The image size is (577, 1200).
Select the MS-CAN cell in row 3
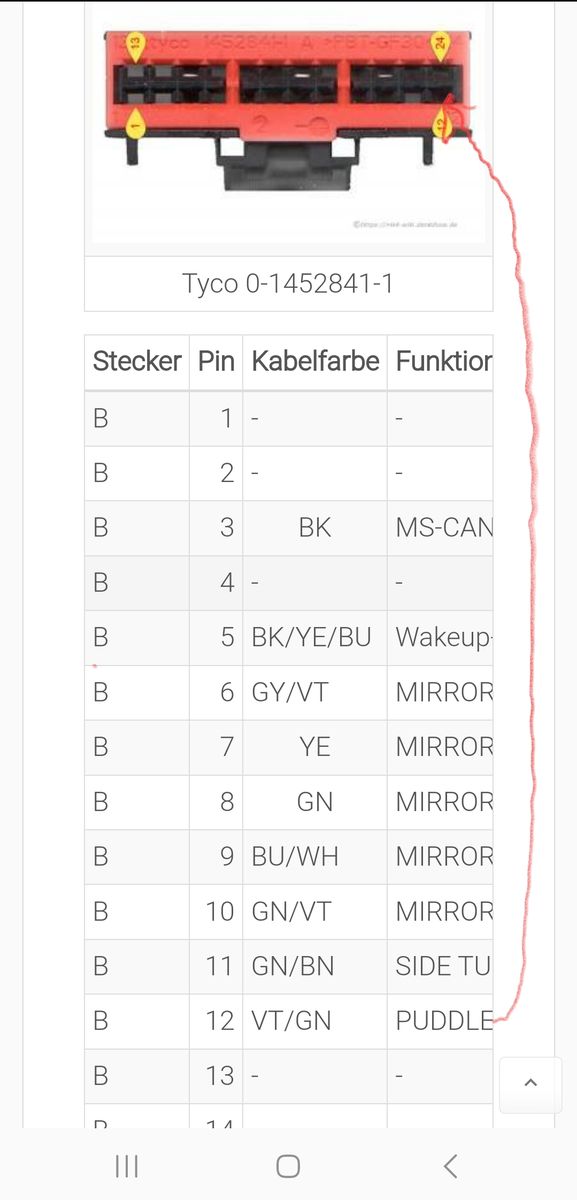[x=440, y=528]
